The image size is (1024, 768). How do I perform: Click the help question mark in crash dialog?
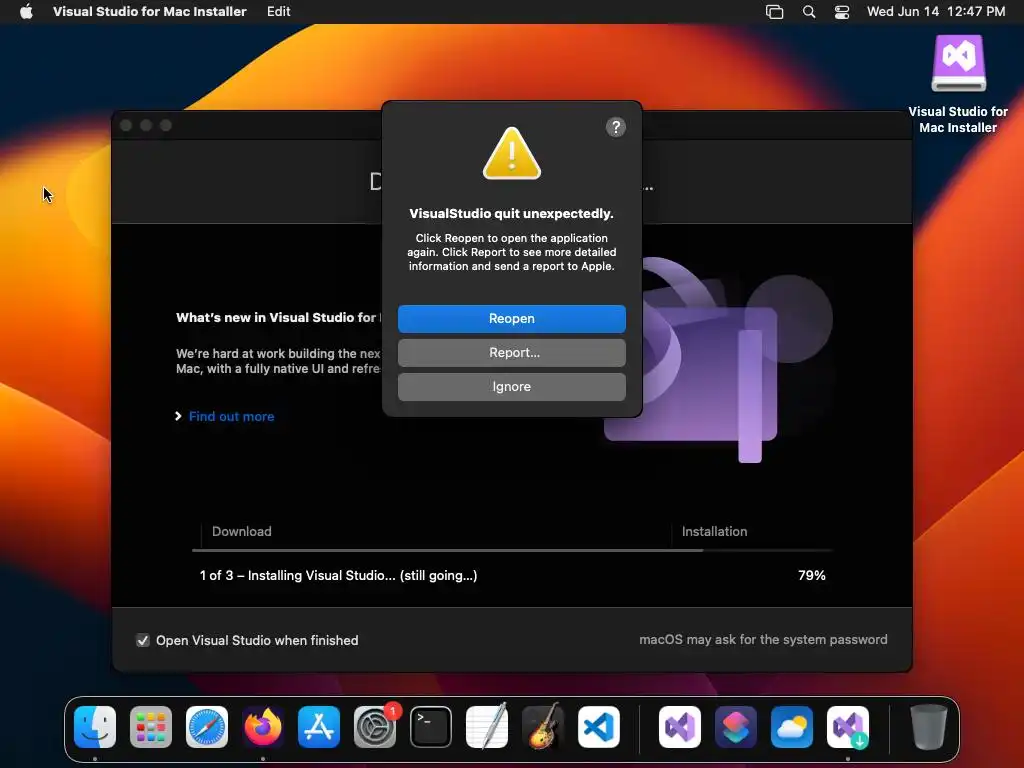pyautogui.click(x=615, y=127)
